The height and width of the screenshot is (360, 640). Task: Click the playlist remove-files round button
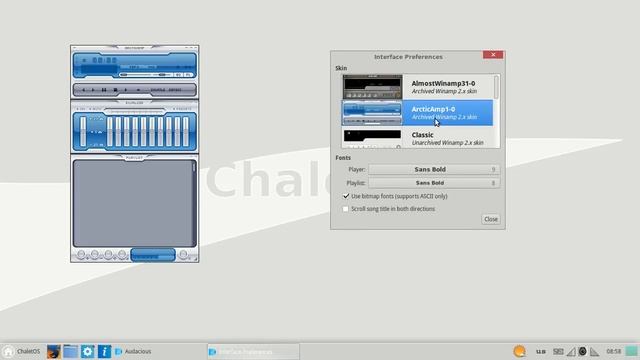point(95,255)
